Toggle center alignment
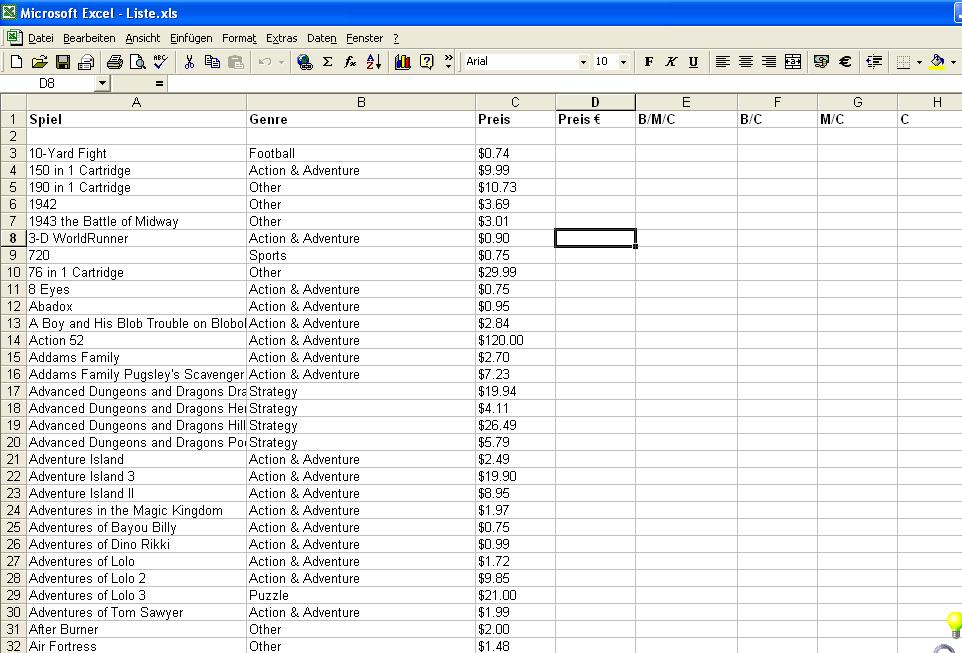The image size is (962, 653). pyautogui.click(x=745, y=62)
